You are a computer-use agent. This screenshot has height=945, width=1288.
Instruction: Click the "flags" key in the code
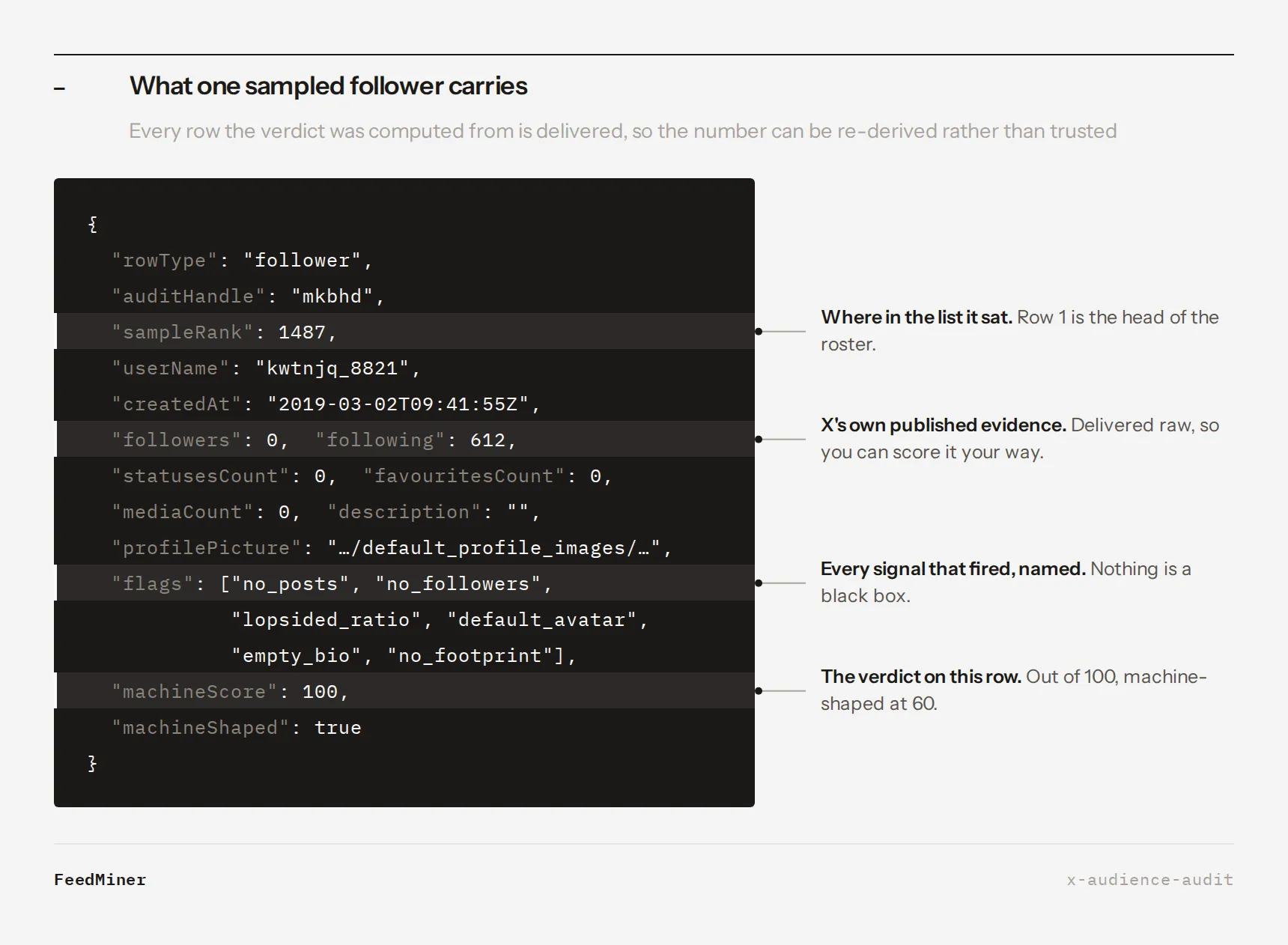tap(152, 583)
